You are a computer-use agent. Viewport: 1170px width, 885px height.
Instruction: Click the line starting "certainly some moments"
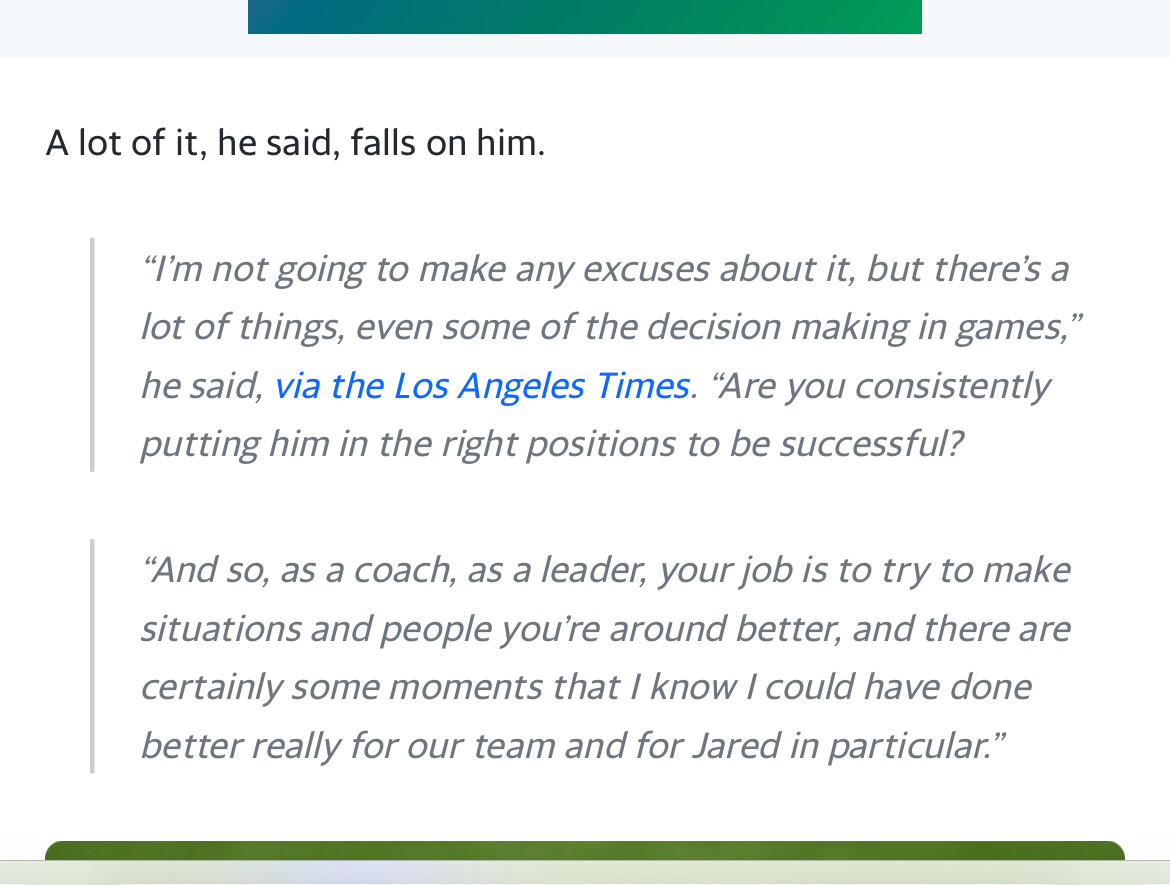[585, 687]
